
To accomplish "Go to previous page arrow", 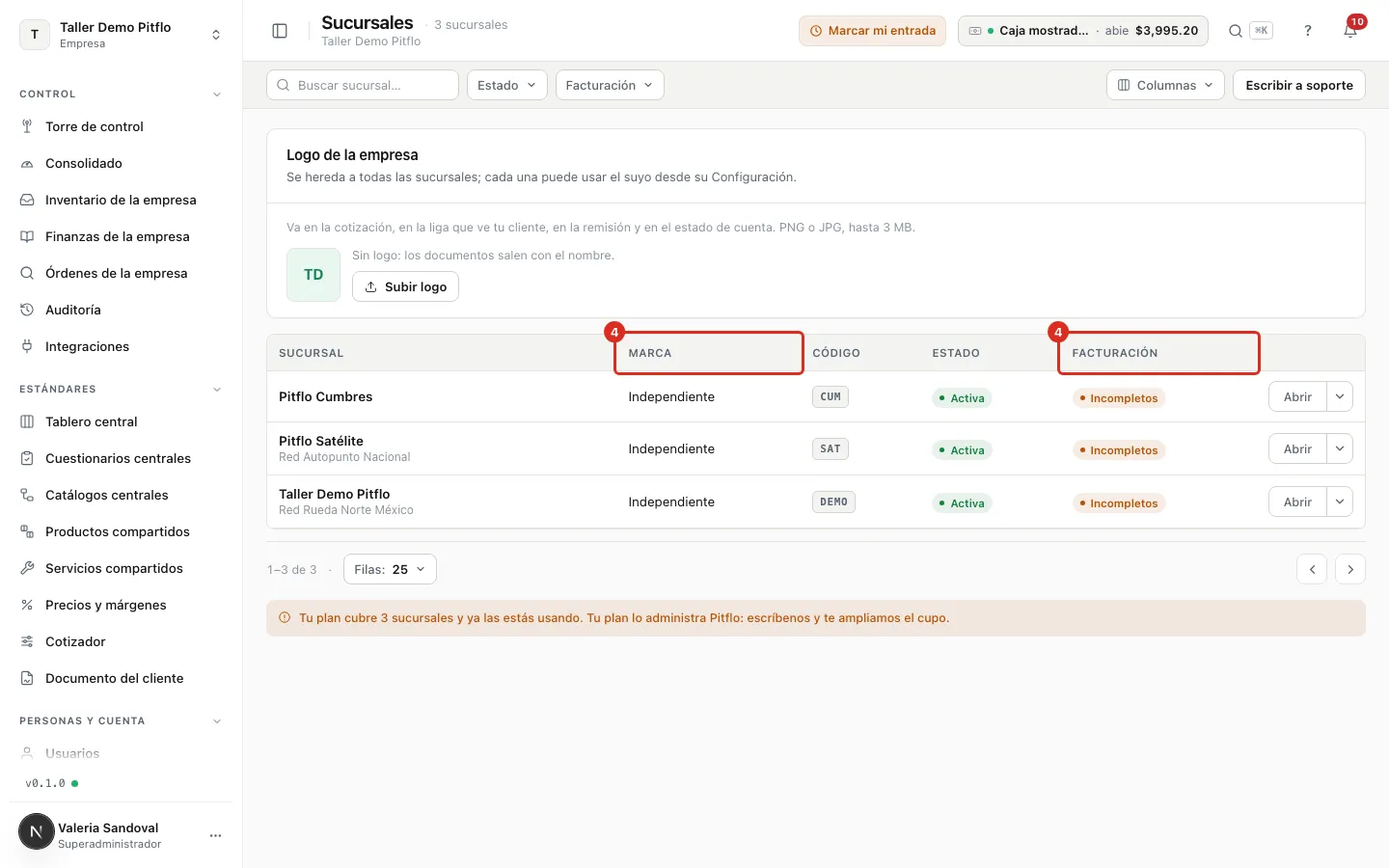I will click(x=1312, y=569).
